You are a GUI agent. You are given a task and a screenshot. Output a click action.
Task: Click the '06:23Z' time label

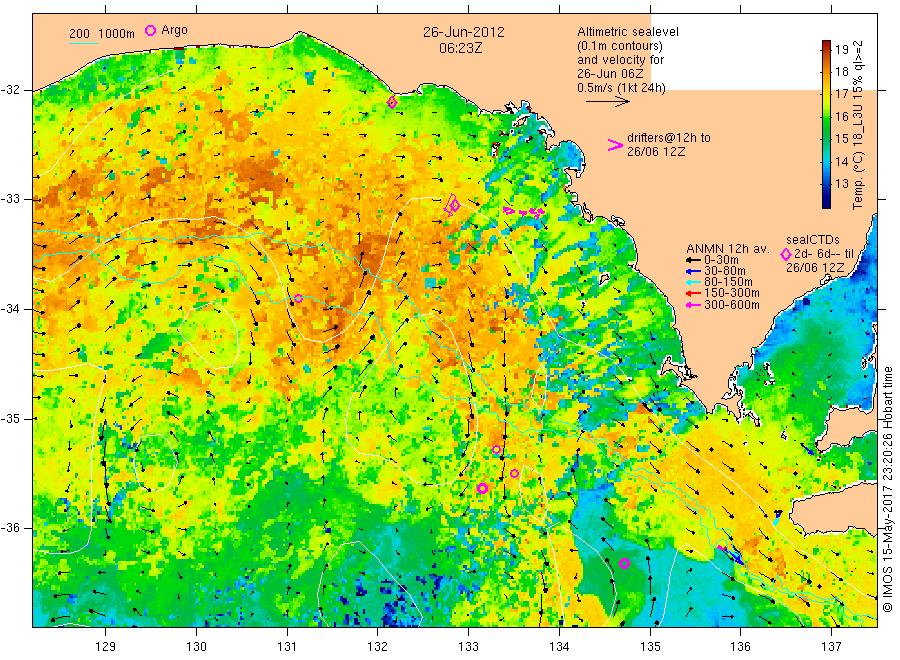461,49
